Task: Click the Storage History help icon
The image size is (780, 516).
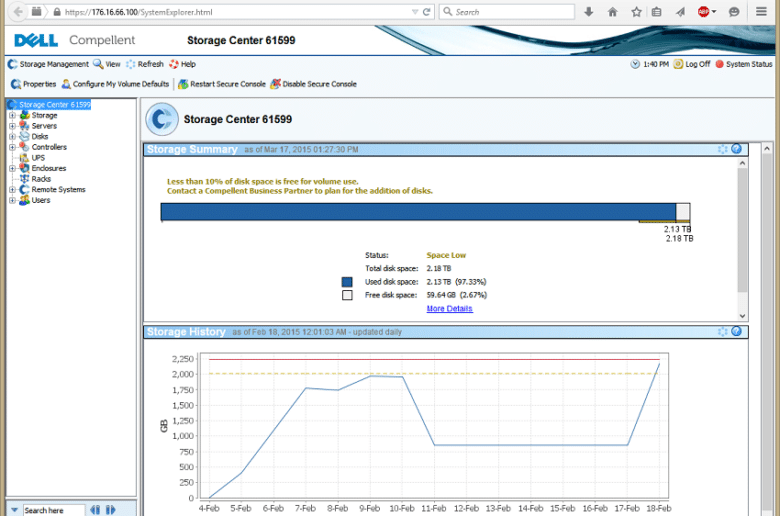Action: point(737,331)
